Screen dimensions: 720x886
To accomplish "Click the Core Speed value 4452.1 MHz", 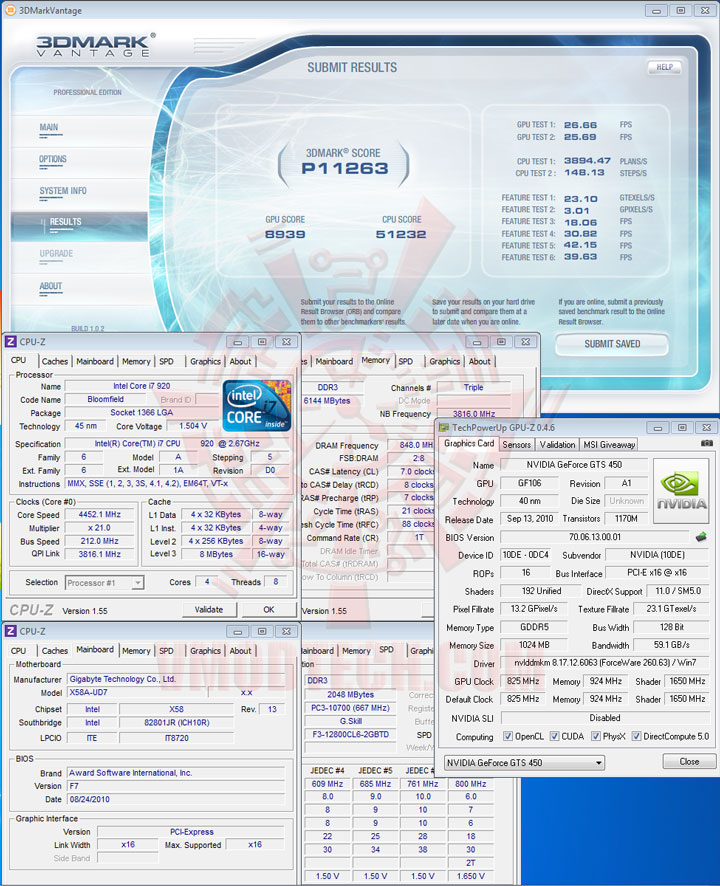I will [99, 515].
